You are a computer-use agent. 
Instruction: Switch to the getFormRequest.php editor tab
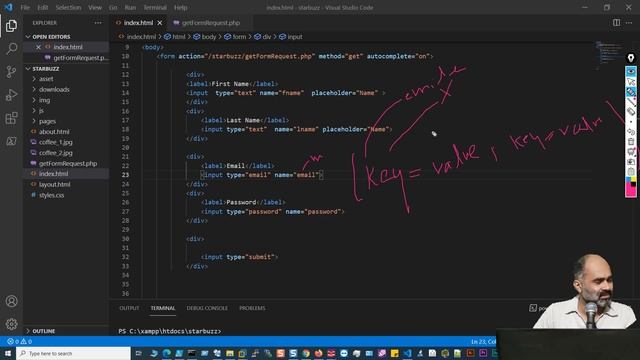pyautogui.click(x=211, y=23)
